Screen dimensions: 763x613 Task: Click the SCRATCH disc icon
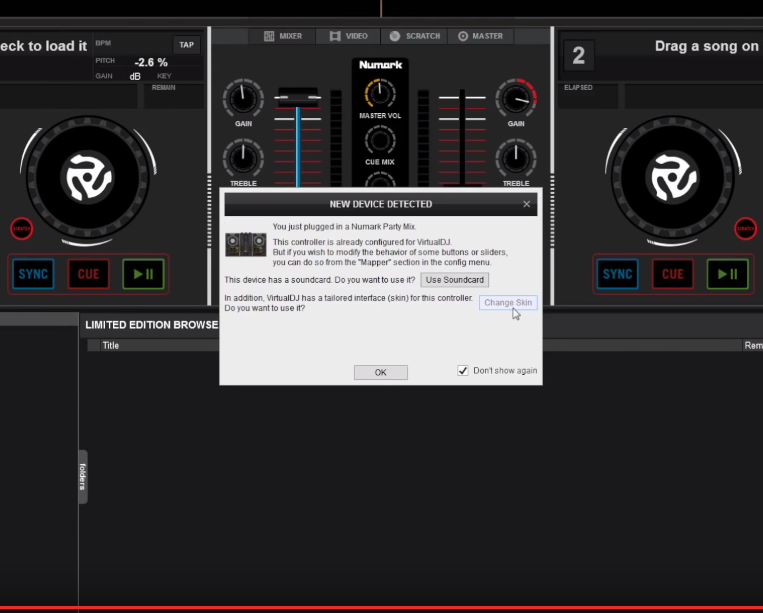[395, 36]
